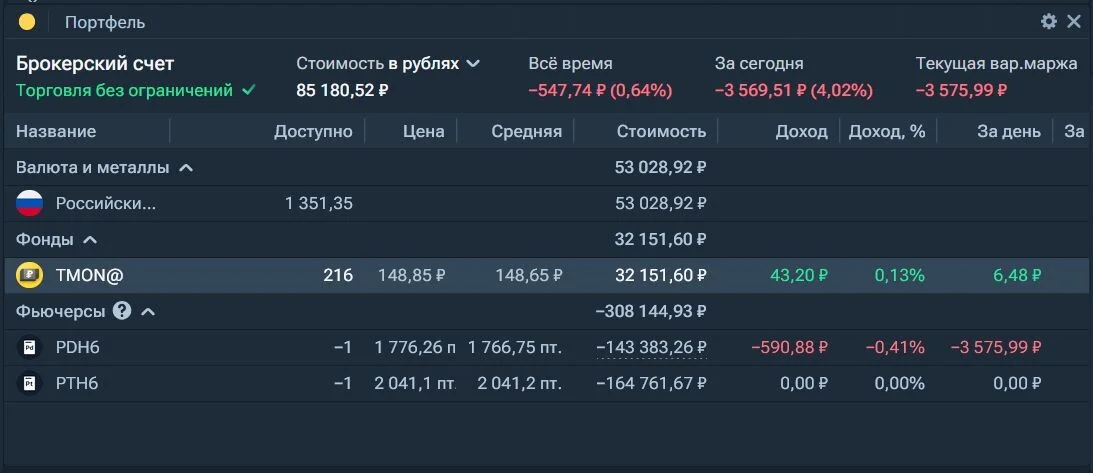Image resolution: width=1093 pixels, height=473 pixels.
Task: Select the TMON@ row name
Action: tap(89, 276)
